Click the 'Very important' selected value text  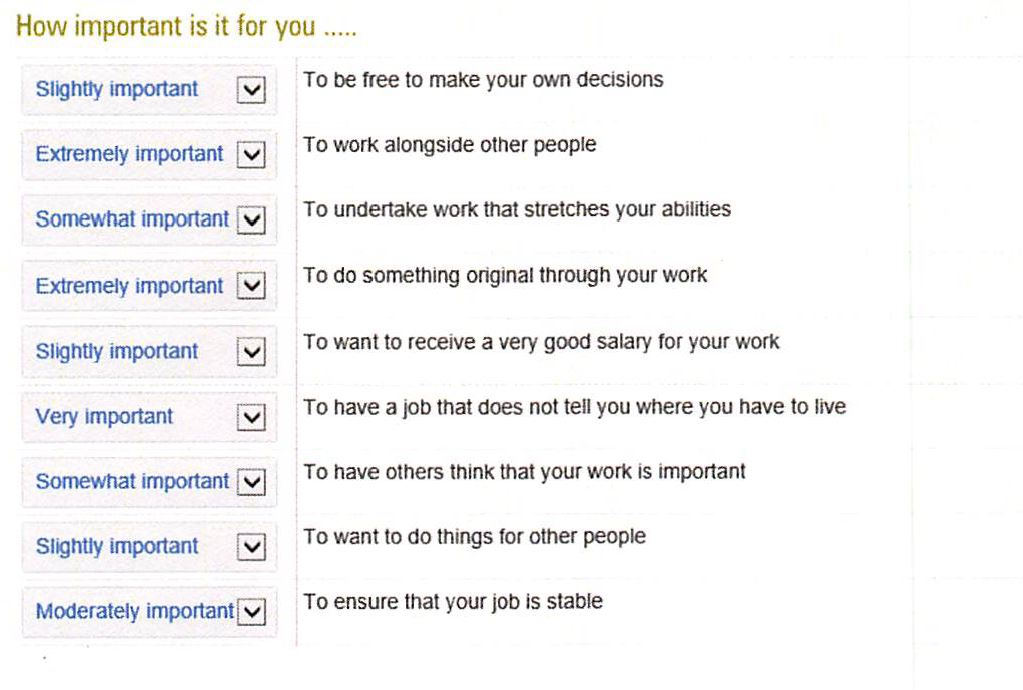pyautogui.click(x=104, y=417)
